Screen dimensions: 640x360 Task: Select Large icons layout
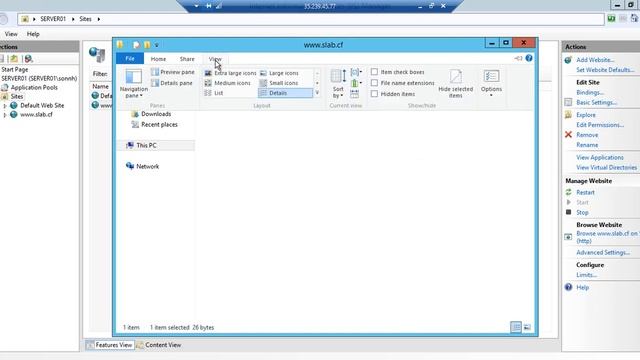click(x=280, y=73)
